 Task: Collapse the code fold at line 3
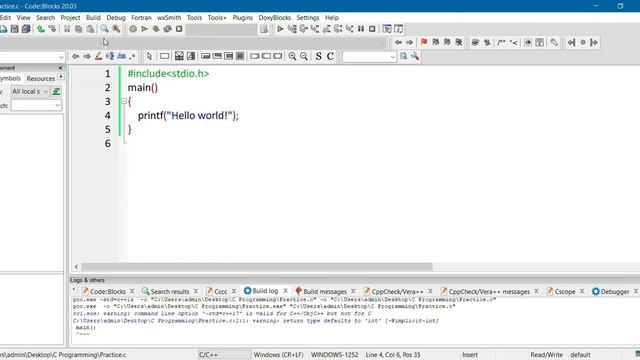click(x=124, y=101)
